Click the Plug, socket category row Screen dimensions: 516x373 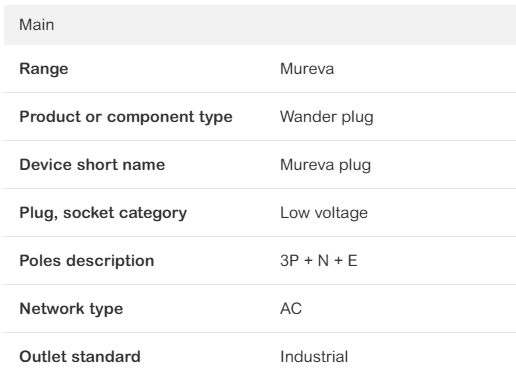click(260, 213)
